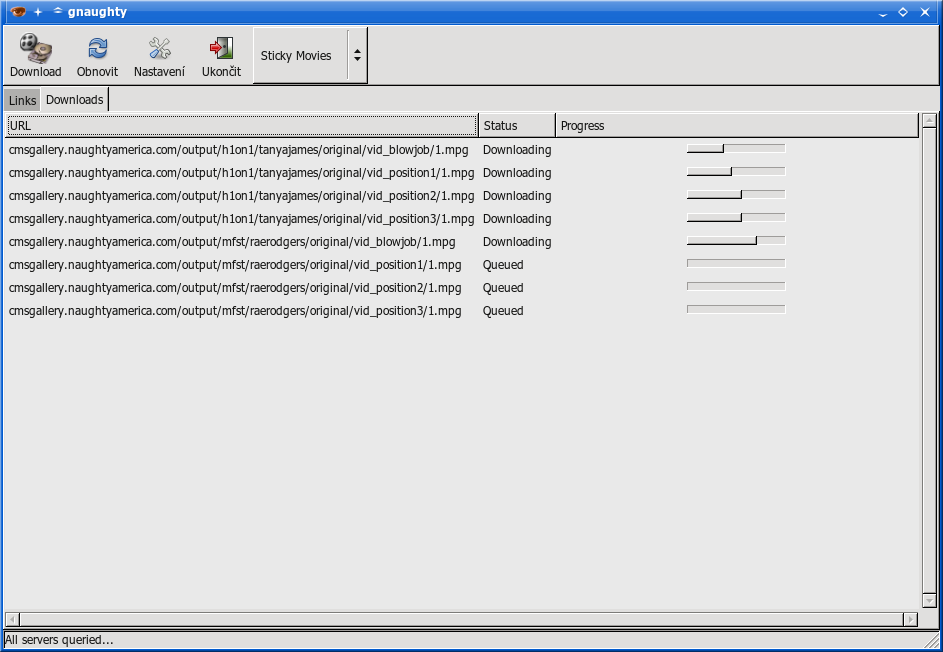Select the raerodgers vid_position2/1.mpg URL row
Viewport: 943px width, 652px height.
click(x=235, y=288)
